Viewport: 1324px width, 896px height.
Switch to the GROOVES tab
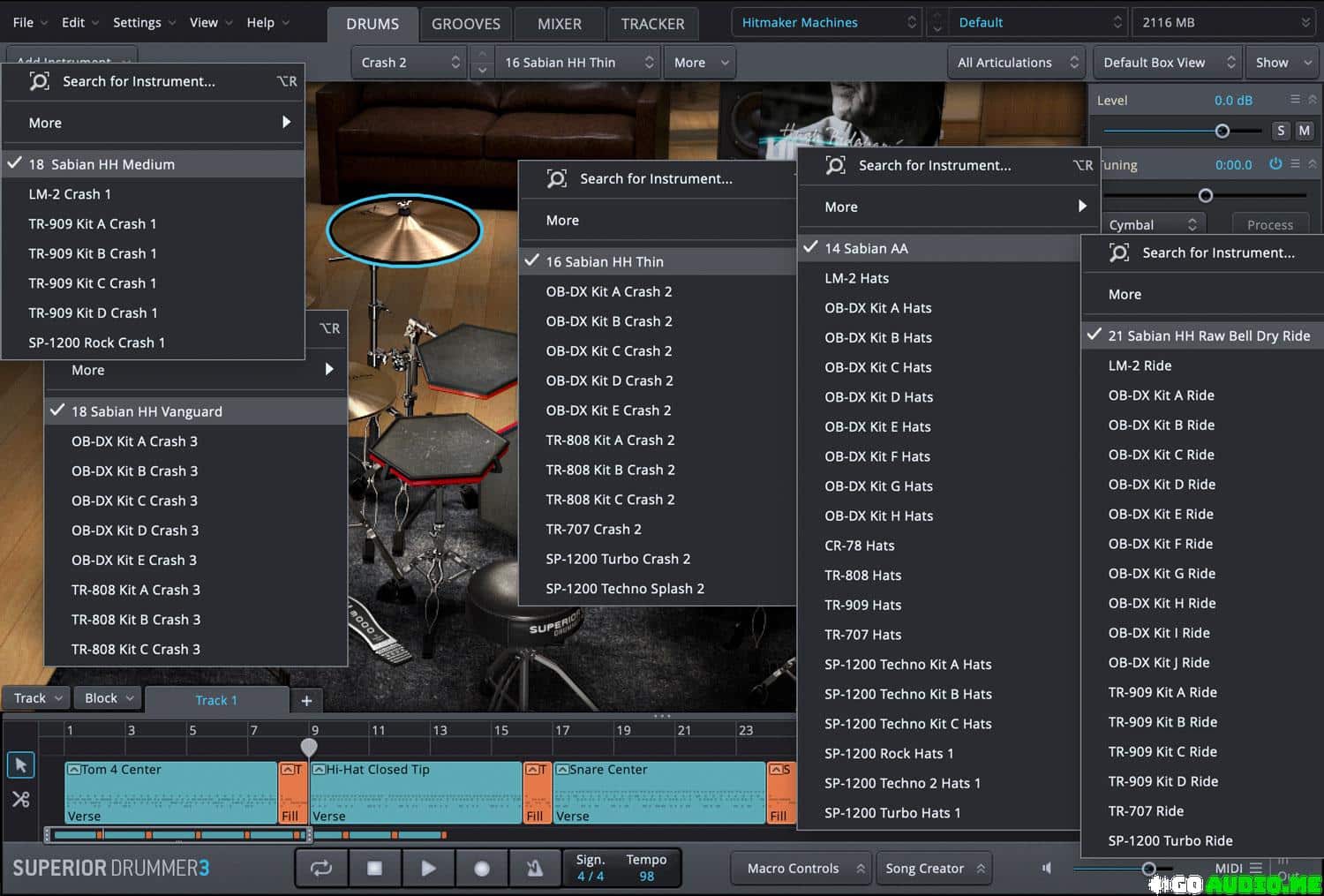[466, 24]
